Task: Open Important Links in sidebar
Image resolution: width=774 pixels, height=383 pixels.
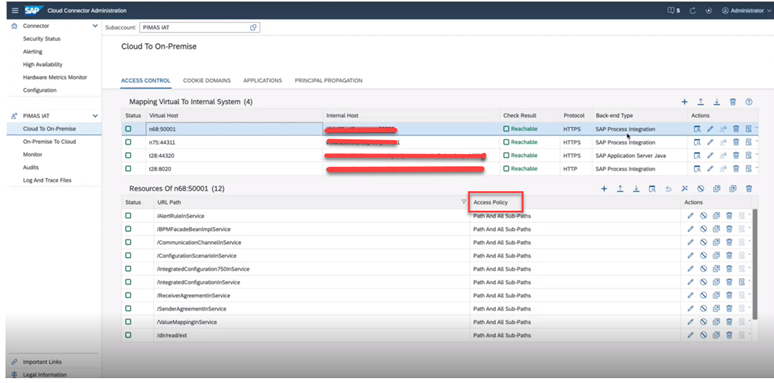Action: pyautogui.click(x=42, y=362)
